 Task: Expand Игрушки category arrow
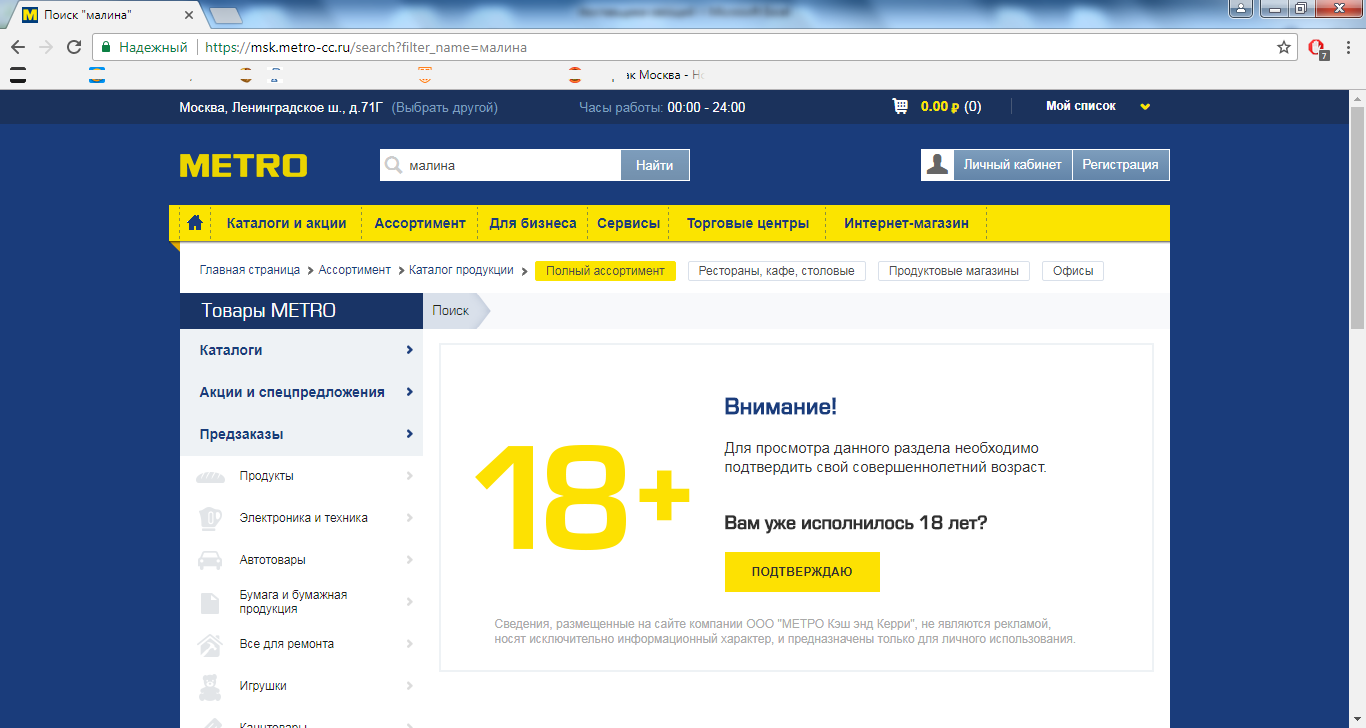tap(410, 686)
